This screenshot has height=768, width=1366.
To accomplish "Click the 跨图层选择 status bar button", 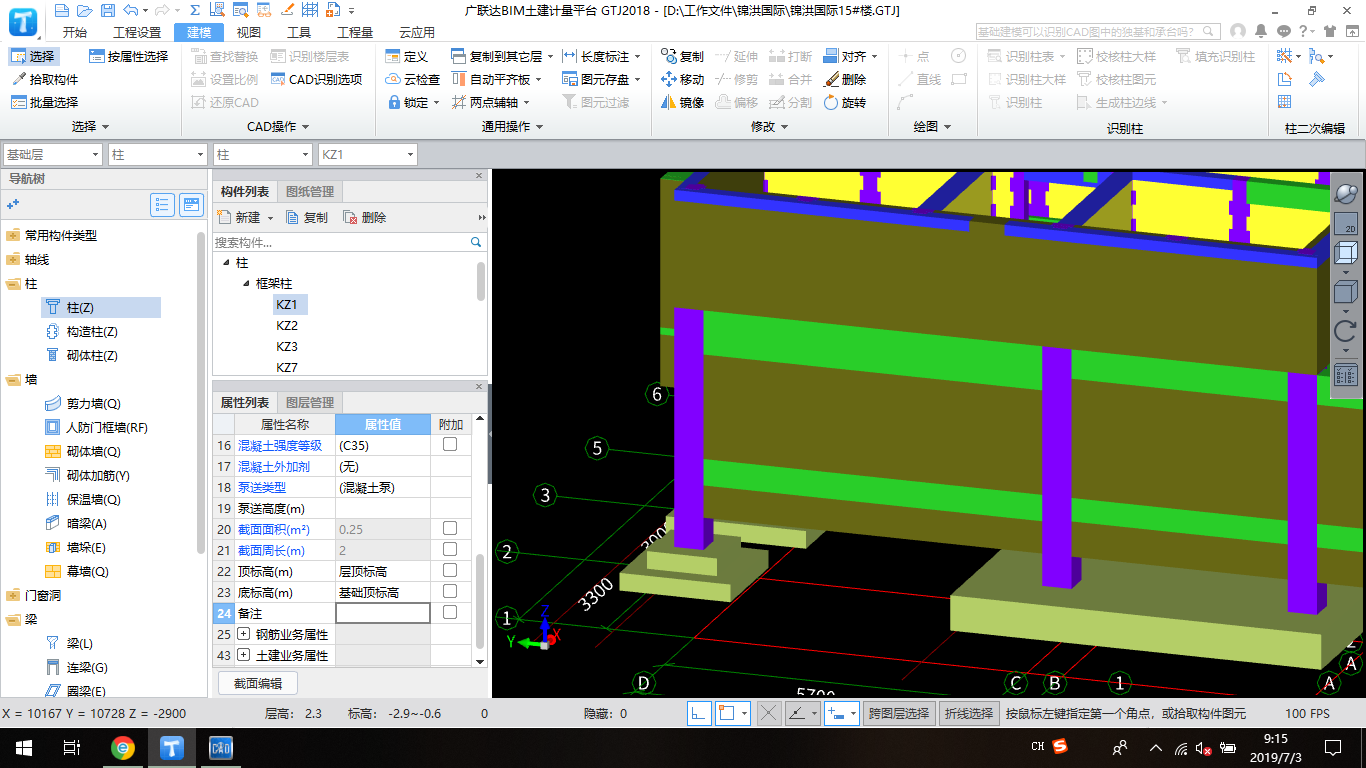I will point(898,713).
